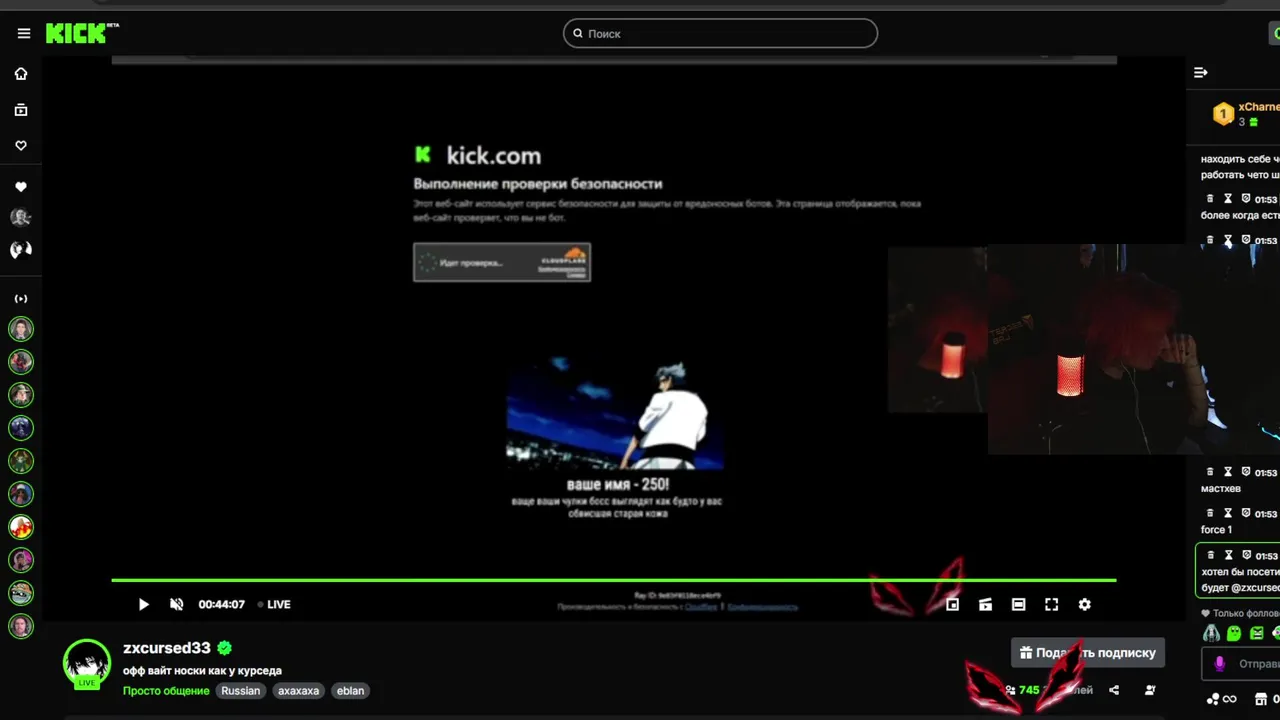Toggle theater mode
This screenshot has width=1280, height=720.
coord(1018,604)
